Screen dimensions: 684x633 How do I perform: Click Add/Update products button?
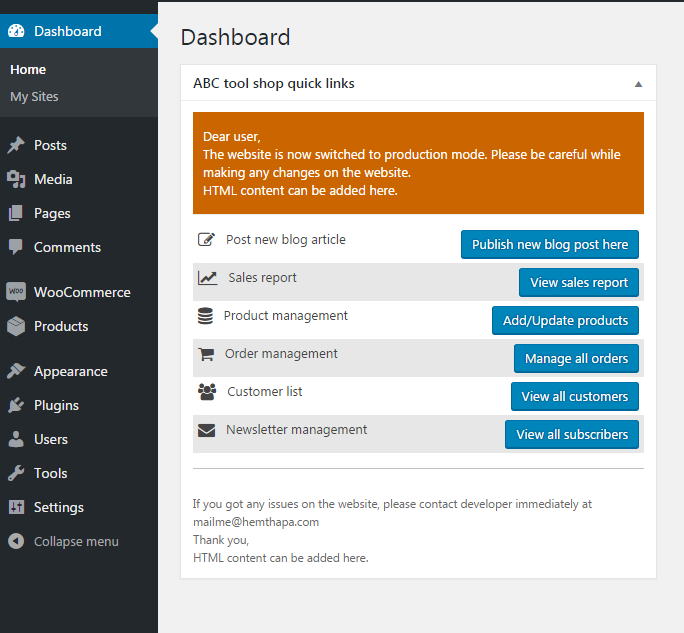coord(565,320)
